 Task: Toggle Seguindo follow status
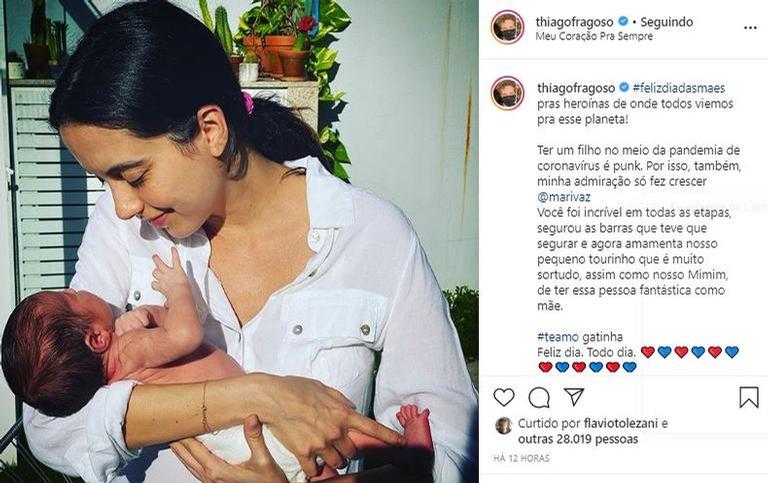(667, 22)
